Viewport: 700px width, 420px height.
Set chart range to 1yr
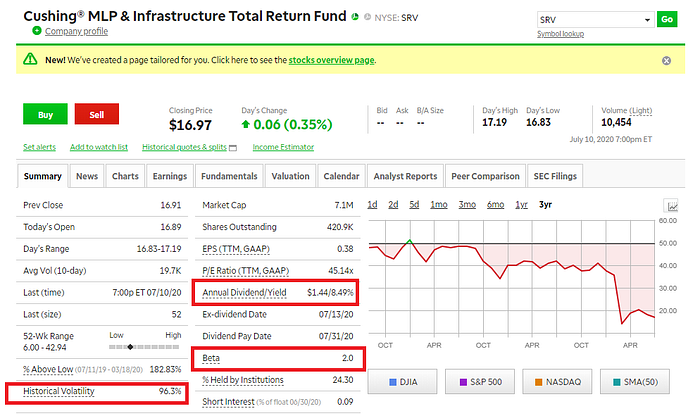[x=521, y=204]
